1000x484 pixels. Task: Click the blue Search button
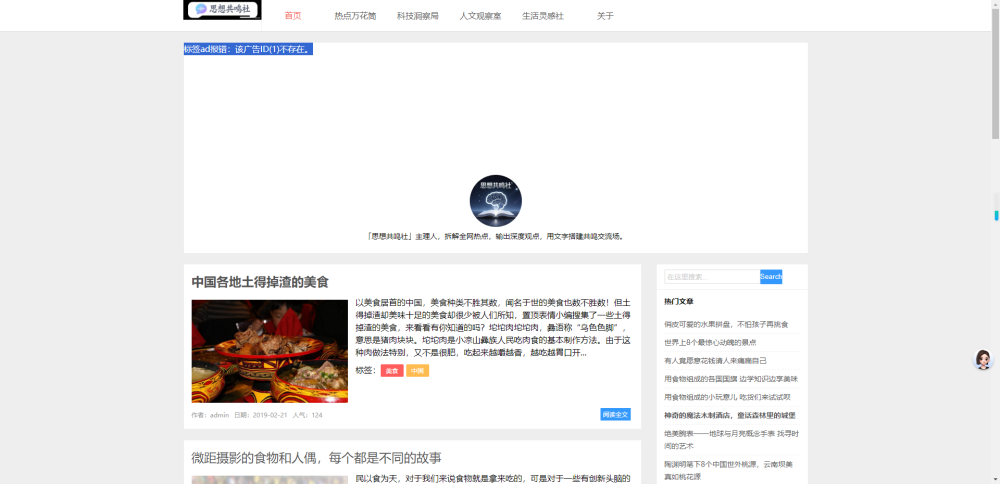[x=771, y=277]
